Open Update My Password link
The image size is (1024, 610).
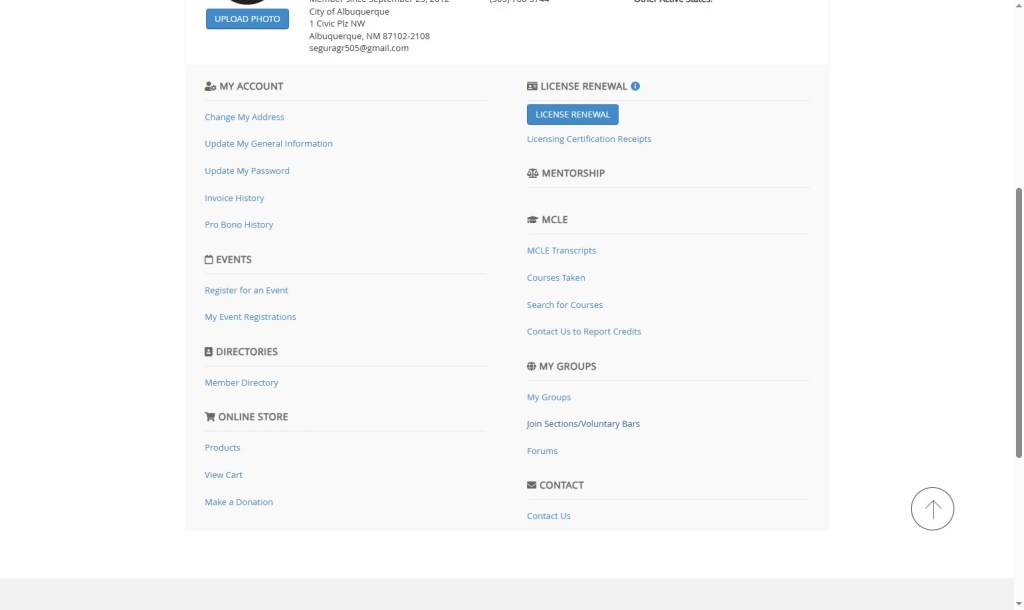[x=247, y=171]
